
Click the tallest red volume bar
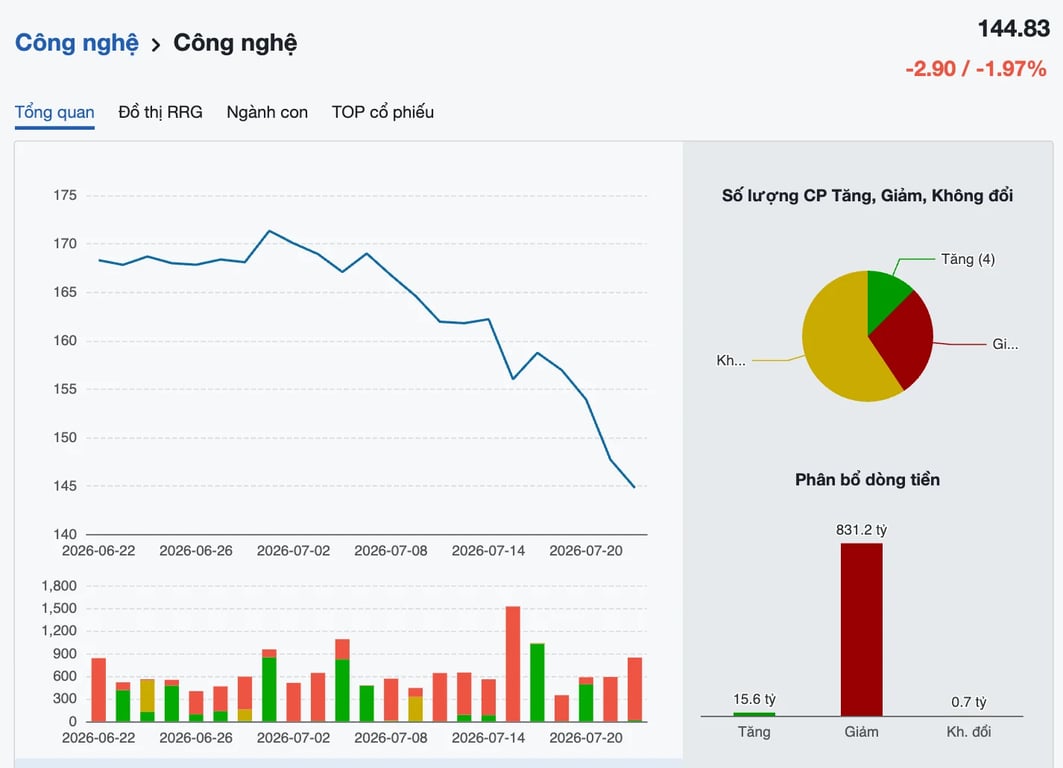point(513,664)
